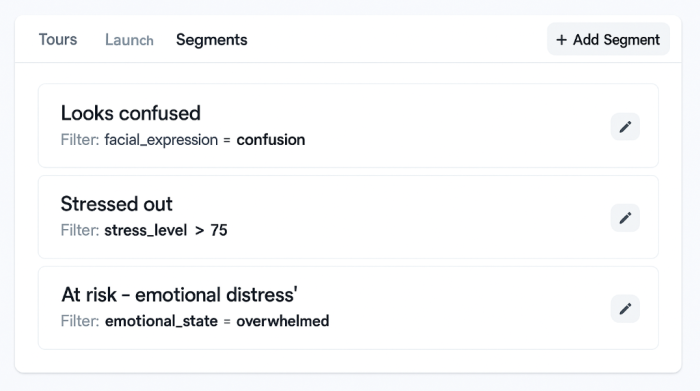Screen dimensions: 700x391
Task: Click the plus icon in Add Segment
Action: click(x=561, y=40)
